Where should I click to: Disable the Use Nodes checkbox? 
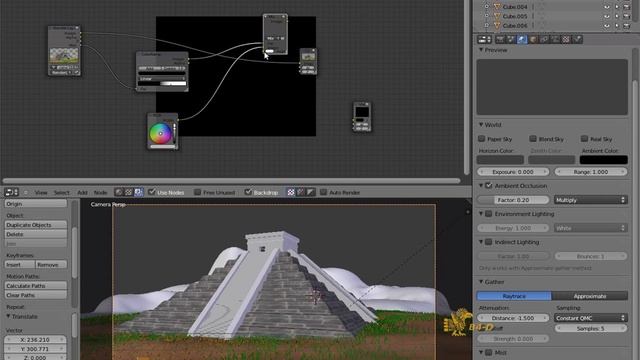[x=152, y=191]
